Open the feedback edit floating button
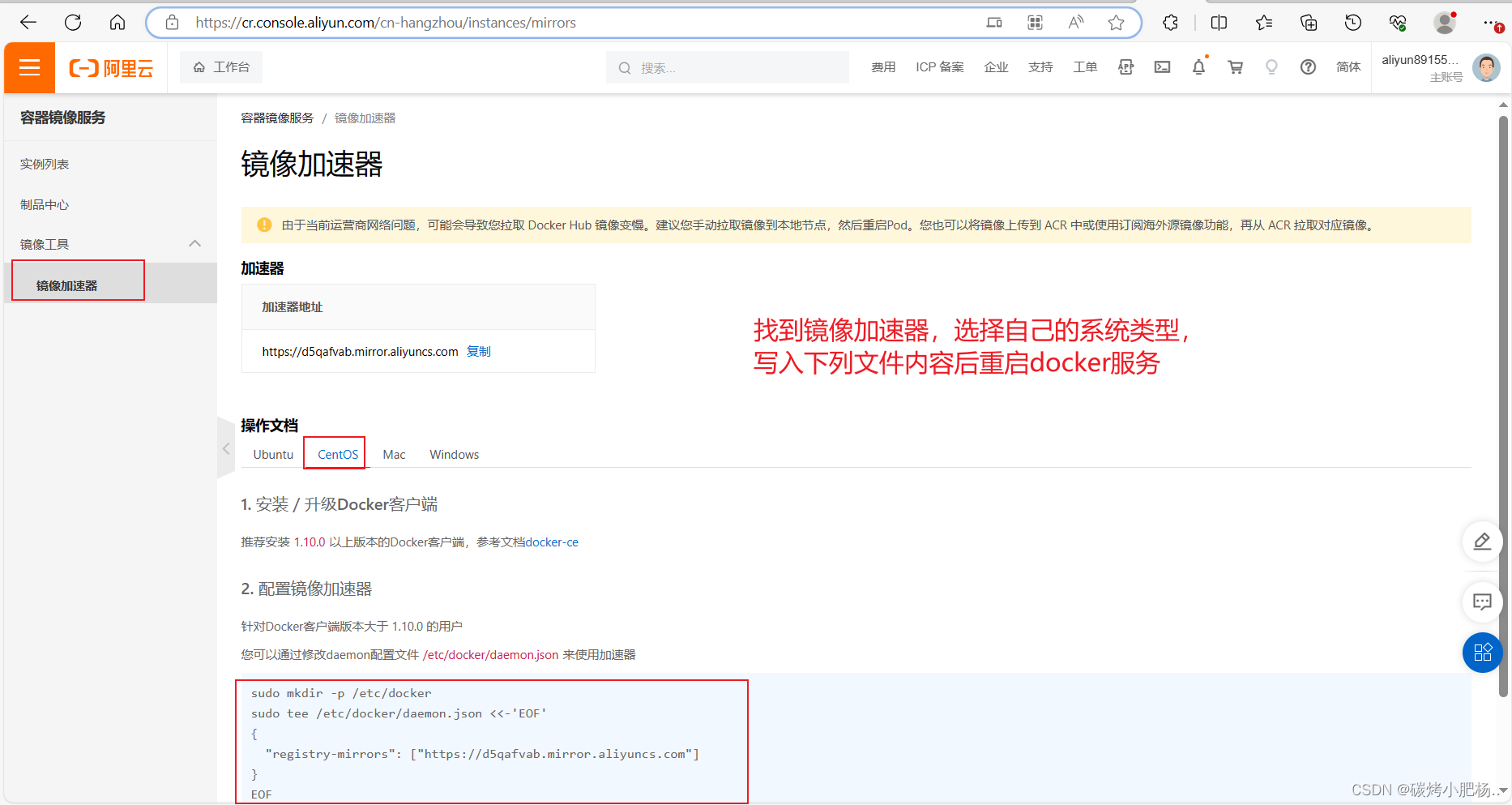Viewport: 1512px width, 805px height. (1482, 541)
